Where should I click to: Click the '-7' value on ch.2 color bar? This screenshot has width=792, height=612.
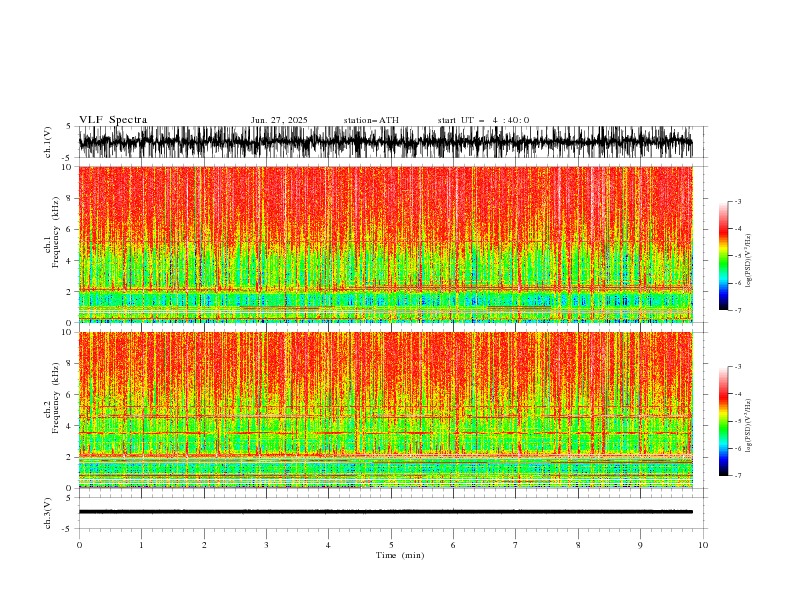click(x=737, y=476)
